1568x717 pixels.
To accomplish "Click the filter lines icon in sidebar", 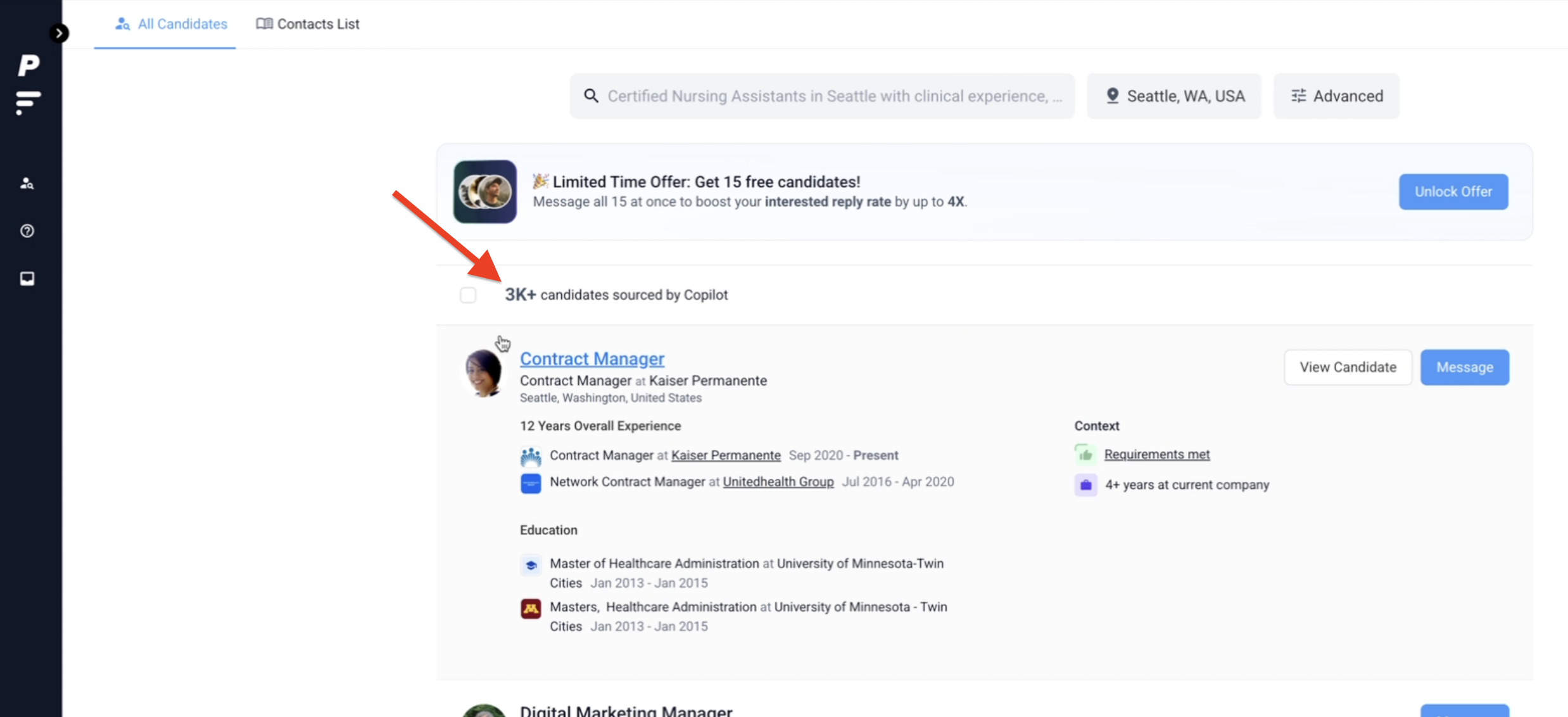I will (28, 103).
